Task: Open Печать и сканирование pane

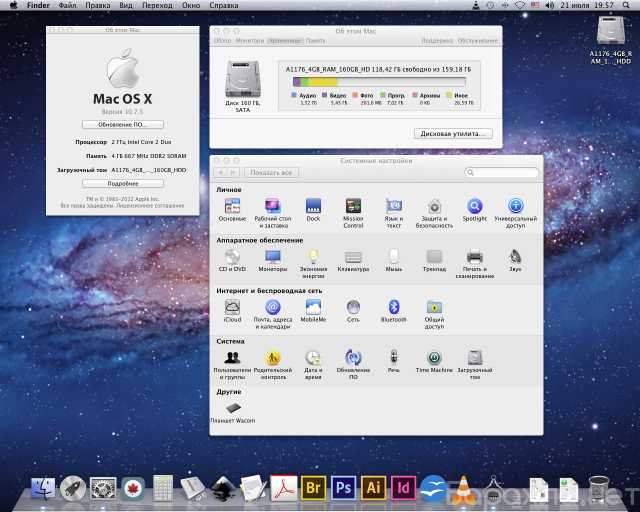Action: coord(475,264)
